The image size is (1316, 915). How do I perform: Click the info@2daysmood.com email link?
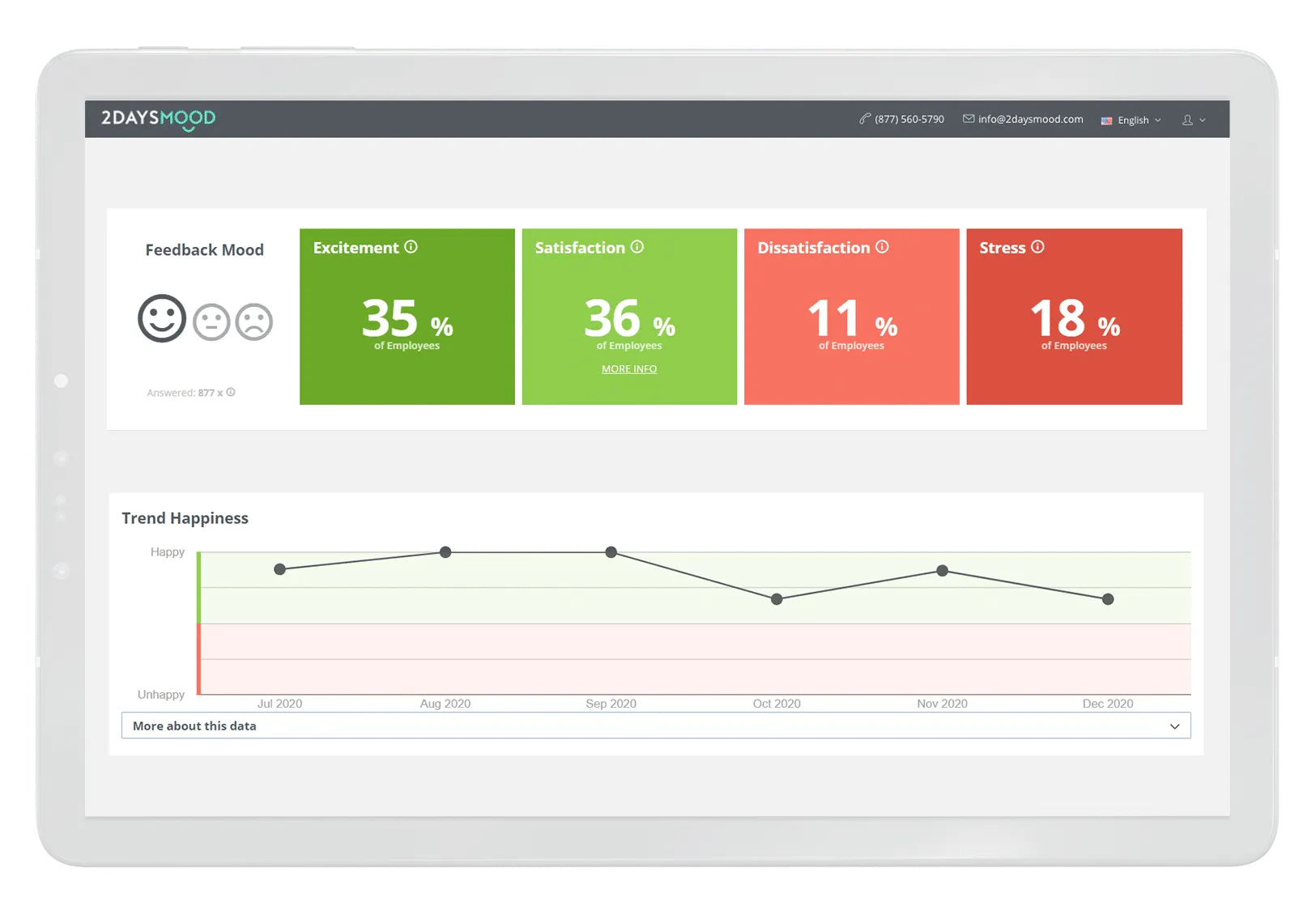(x=1023, y=119)
